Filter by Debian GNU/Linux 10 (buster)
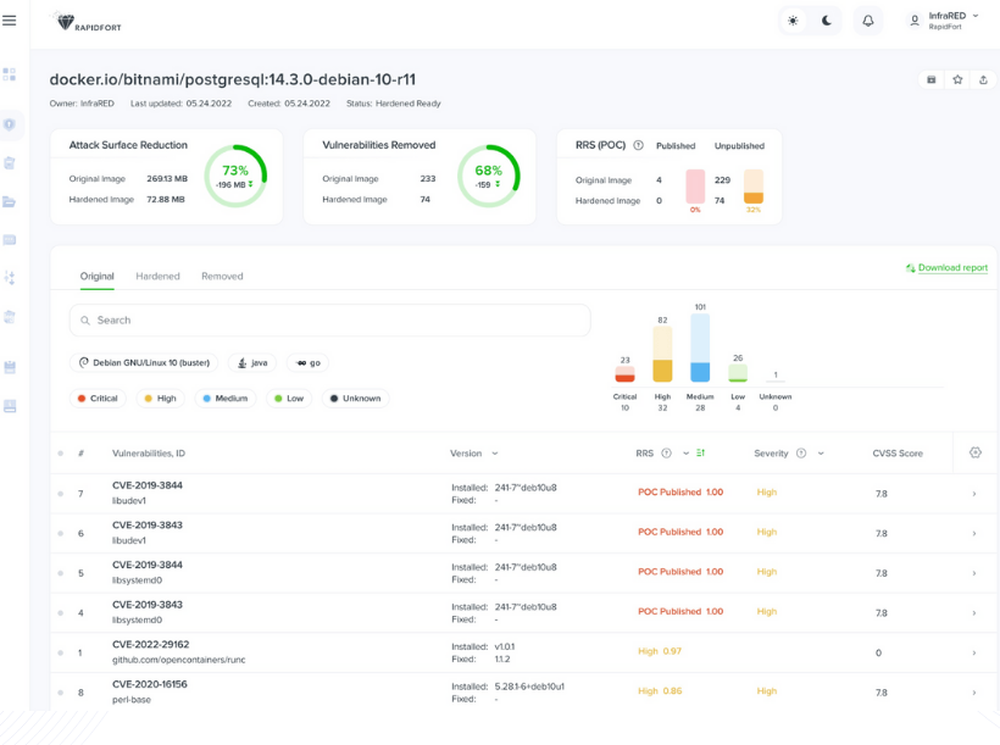This screenshot has width=1000, height=745. (144, 363)
